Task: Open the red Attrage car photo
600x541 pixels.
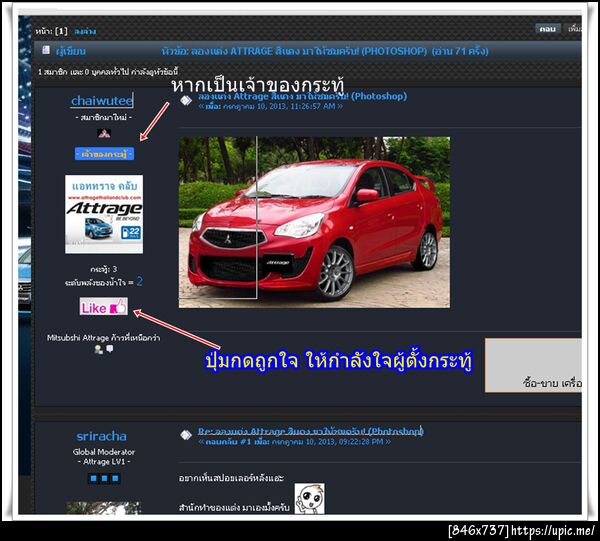Action: tap(314, 222)
